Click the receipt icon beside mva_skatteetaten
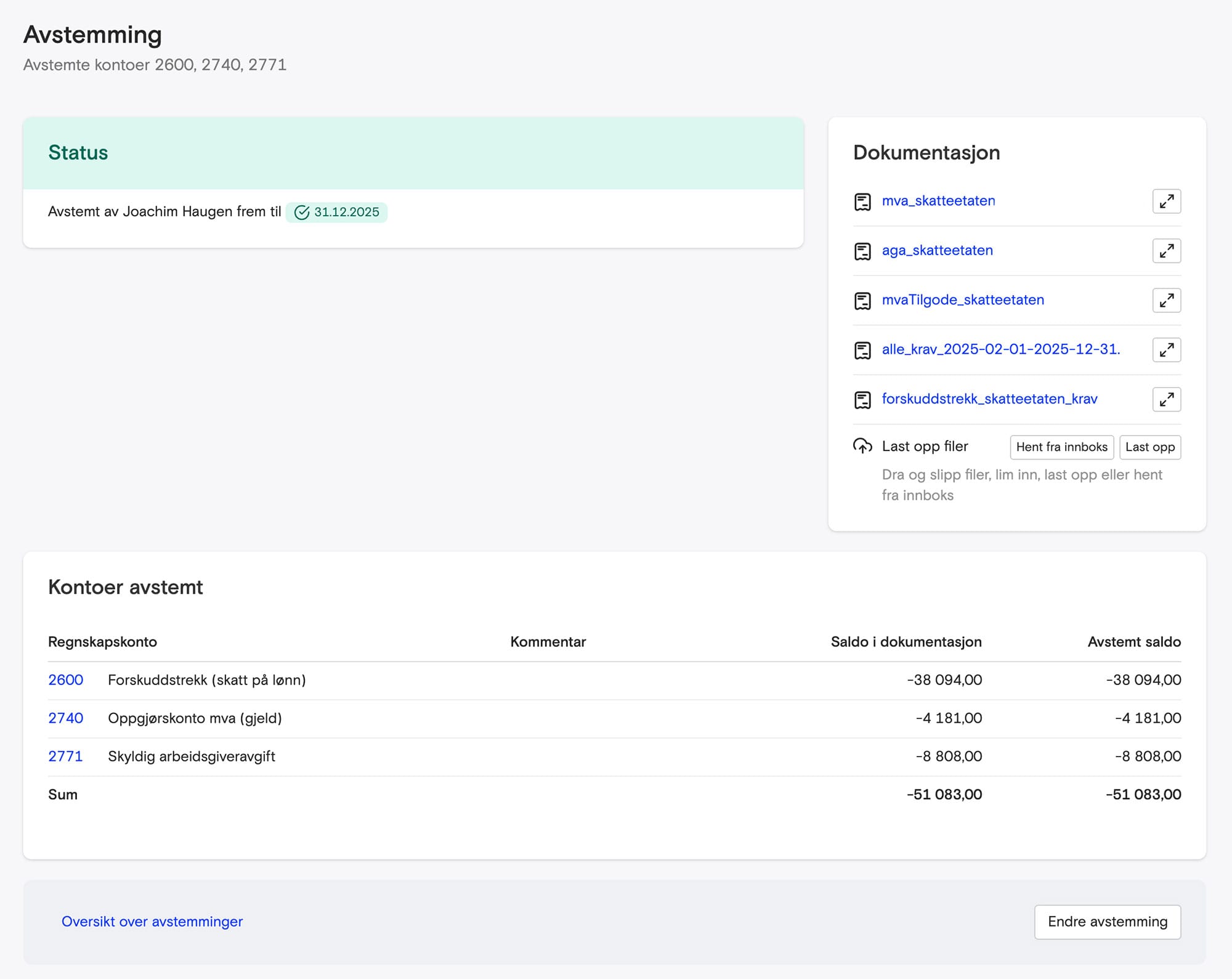Screen dimensions: 1232x979 click(862, 201)
